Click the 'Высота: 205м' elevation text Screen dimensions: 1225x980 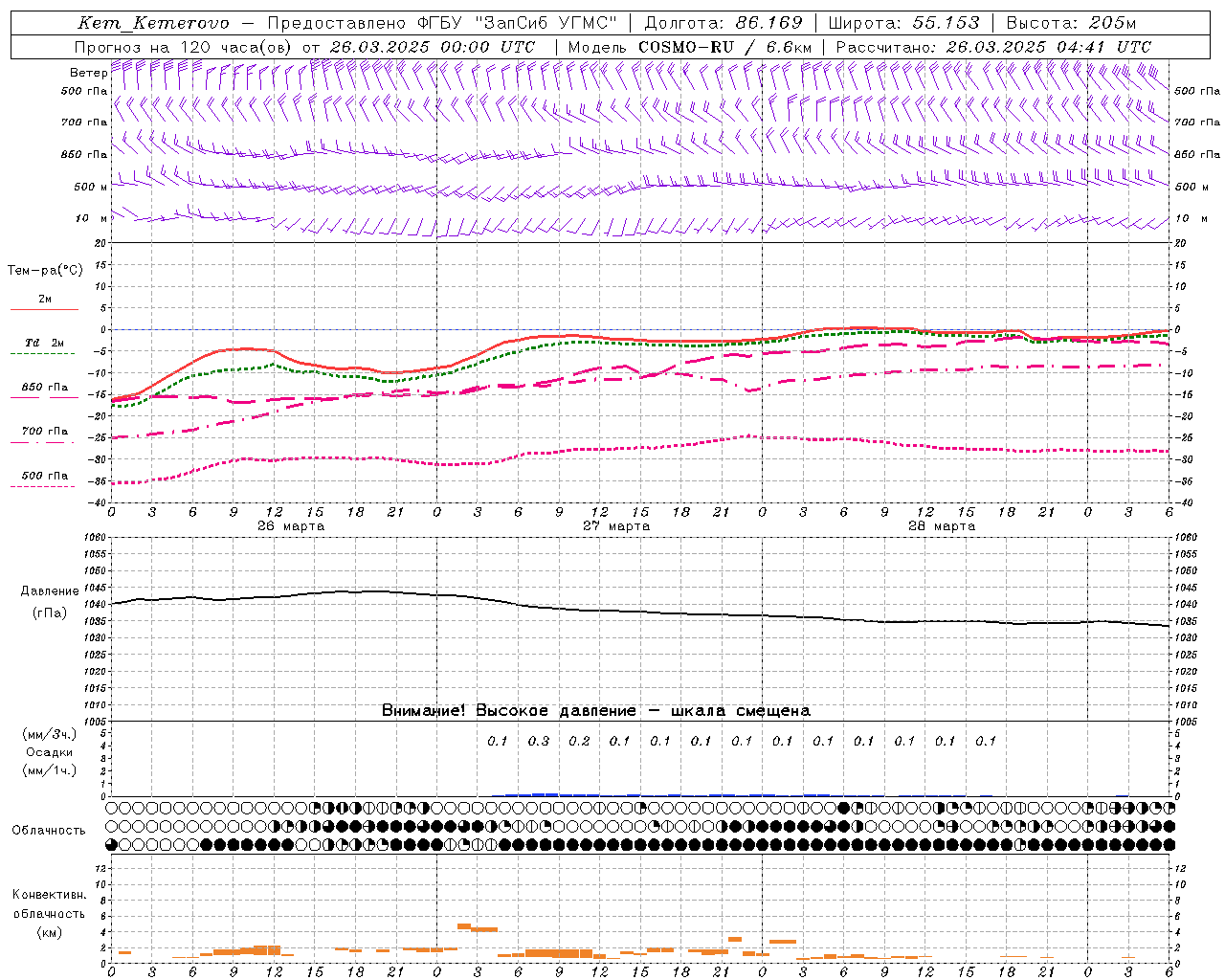pos(1071,23)
